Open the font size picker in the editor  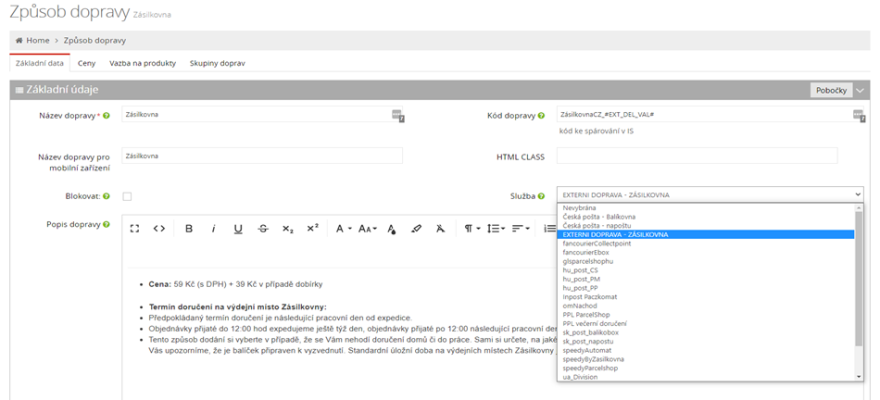coord(368,228)
